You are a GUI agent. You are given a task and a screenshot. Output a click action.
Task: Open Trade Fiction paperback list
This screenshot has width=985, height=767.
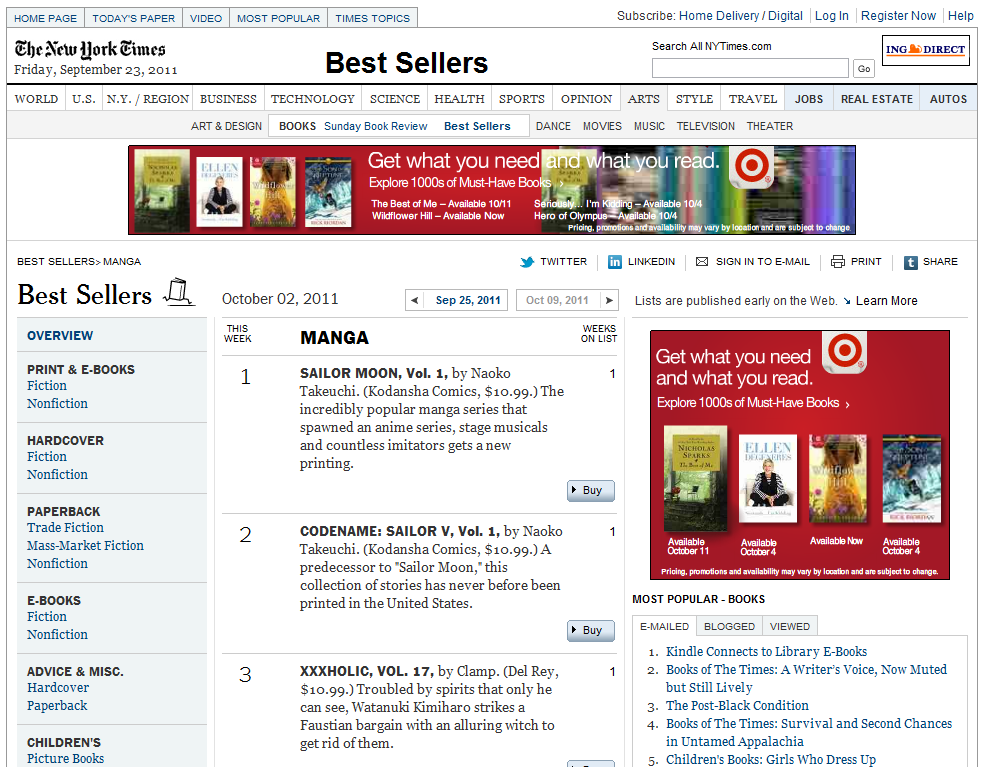(65, 528)
